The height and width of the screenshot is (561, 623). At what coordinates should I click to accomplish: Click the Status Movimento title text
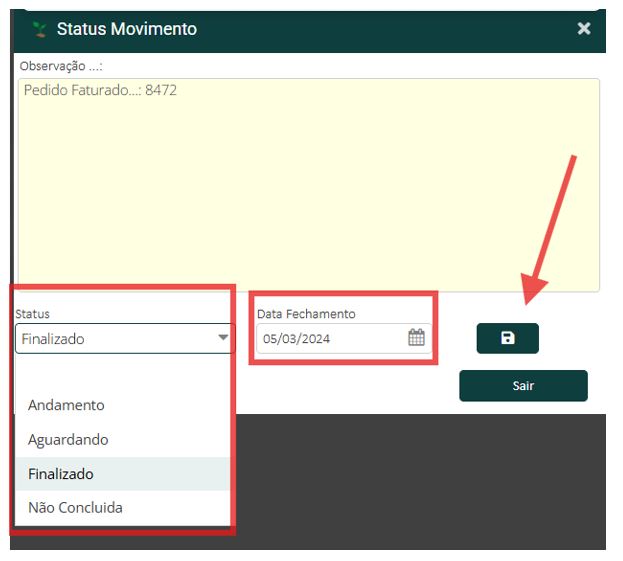(126, 29)
